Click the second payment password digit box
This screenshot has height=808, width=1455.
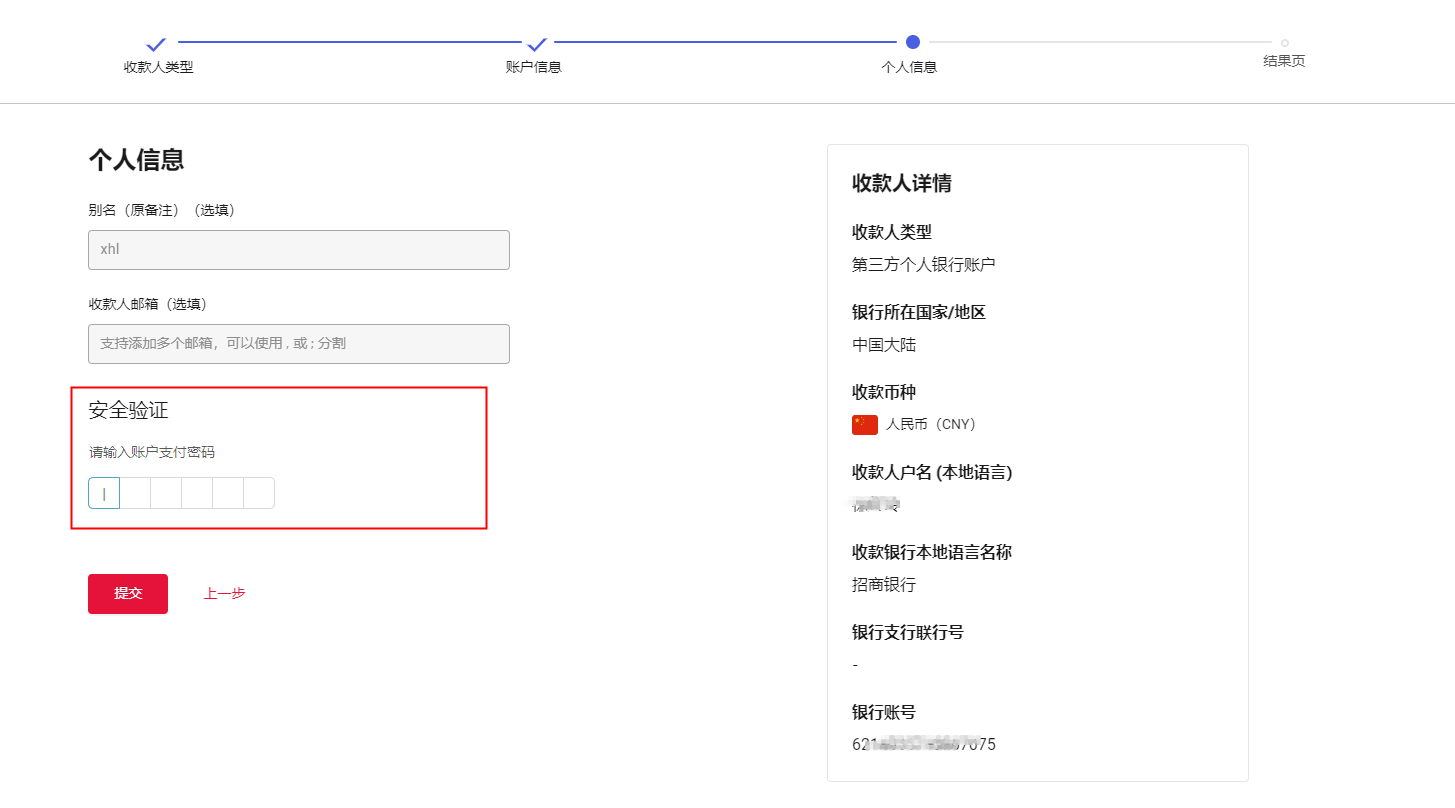[x=135, y=493]
